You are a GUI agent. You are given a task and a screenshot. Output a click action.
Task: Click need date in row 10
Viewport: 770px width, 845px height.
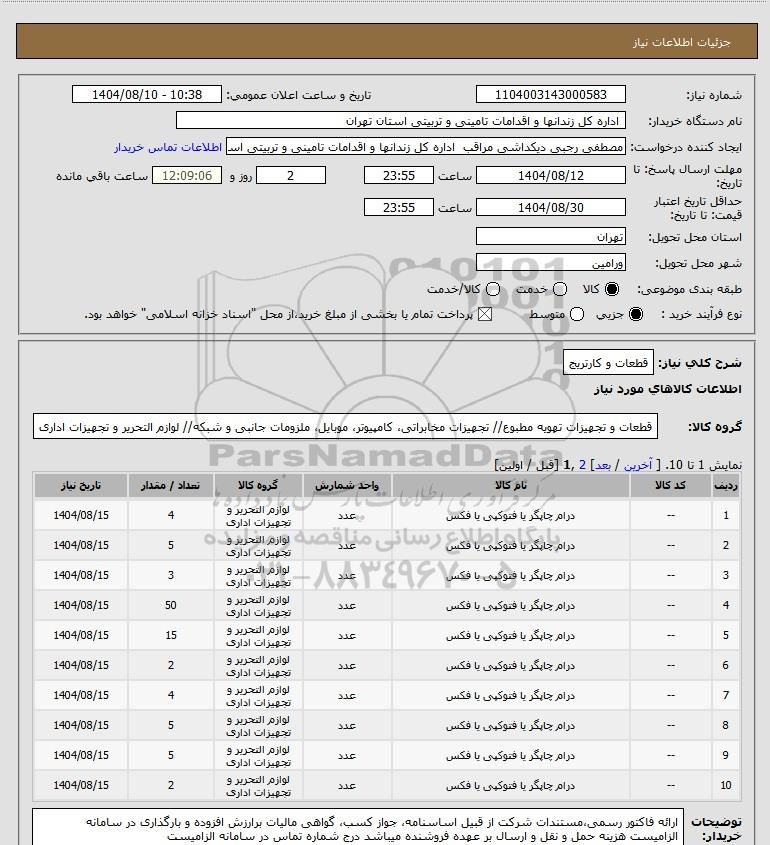[x=81, y=785]
